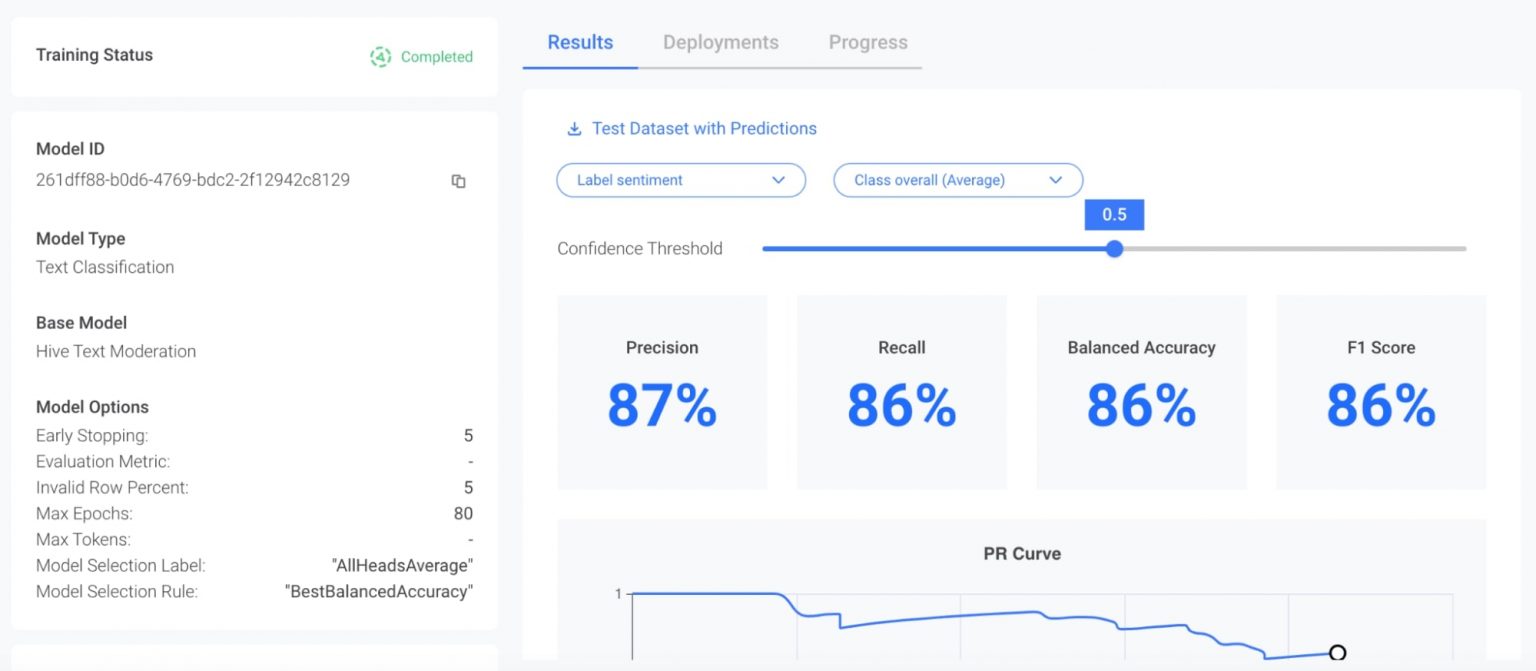Screen dimensions: 1536x671
Task: Click the Balanced Accuracy metric card
Action: coord(1140,392)
